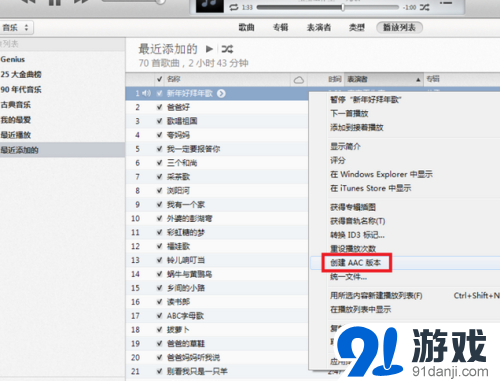Uncheck the checkbox for 我有一个家

[x=160, y=204]
